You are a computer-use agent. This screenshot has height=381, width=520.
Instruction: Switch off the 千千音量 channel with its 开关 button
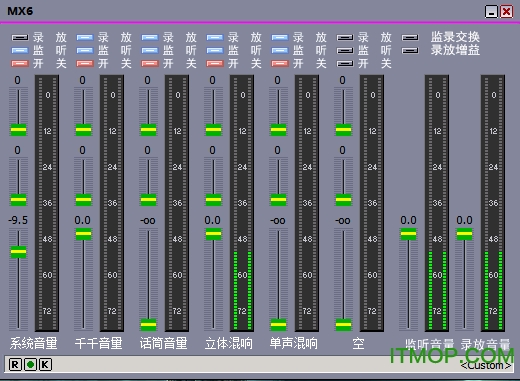pos(85,63)
